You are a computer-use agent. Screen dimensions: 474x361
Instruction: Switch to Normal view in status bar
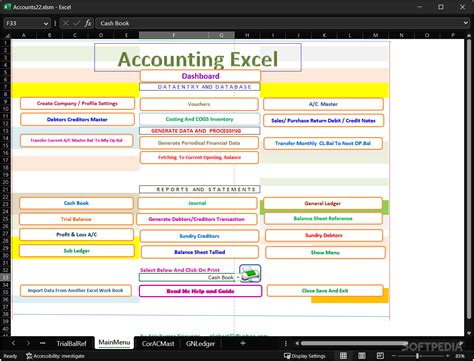343,356
